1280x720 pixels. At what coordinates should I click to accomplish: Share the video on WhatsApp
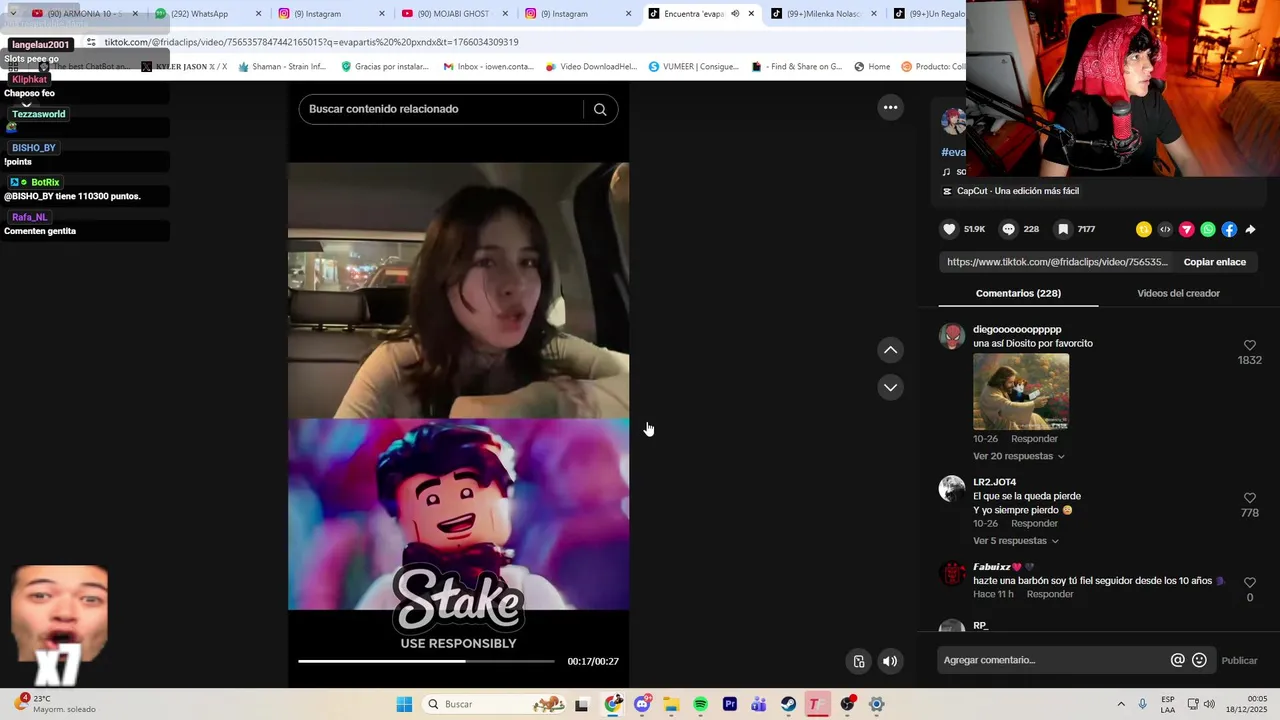(1208, 229)
